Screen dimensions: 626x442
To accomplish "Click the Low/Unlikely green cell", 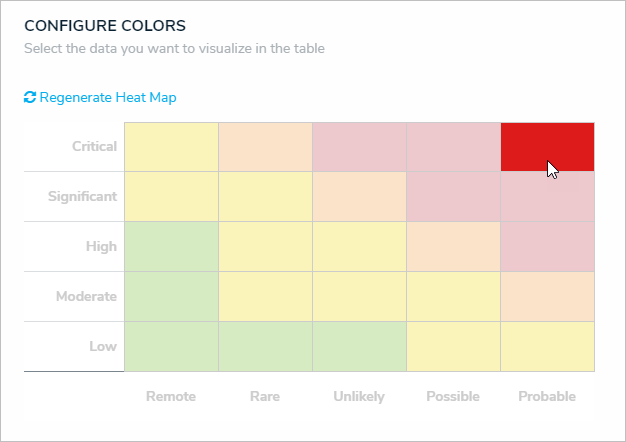I will click(359, 346).
